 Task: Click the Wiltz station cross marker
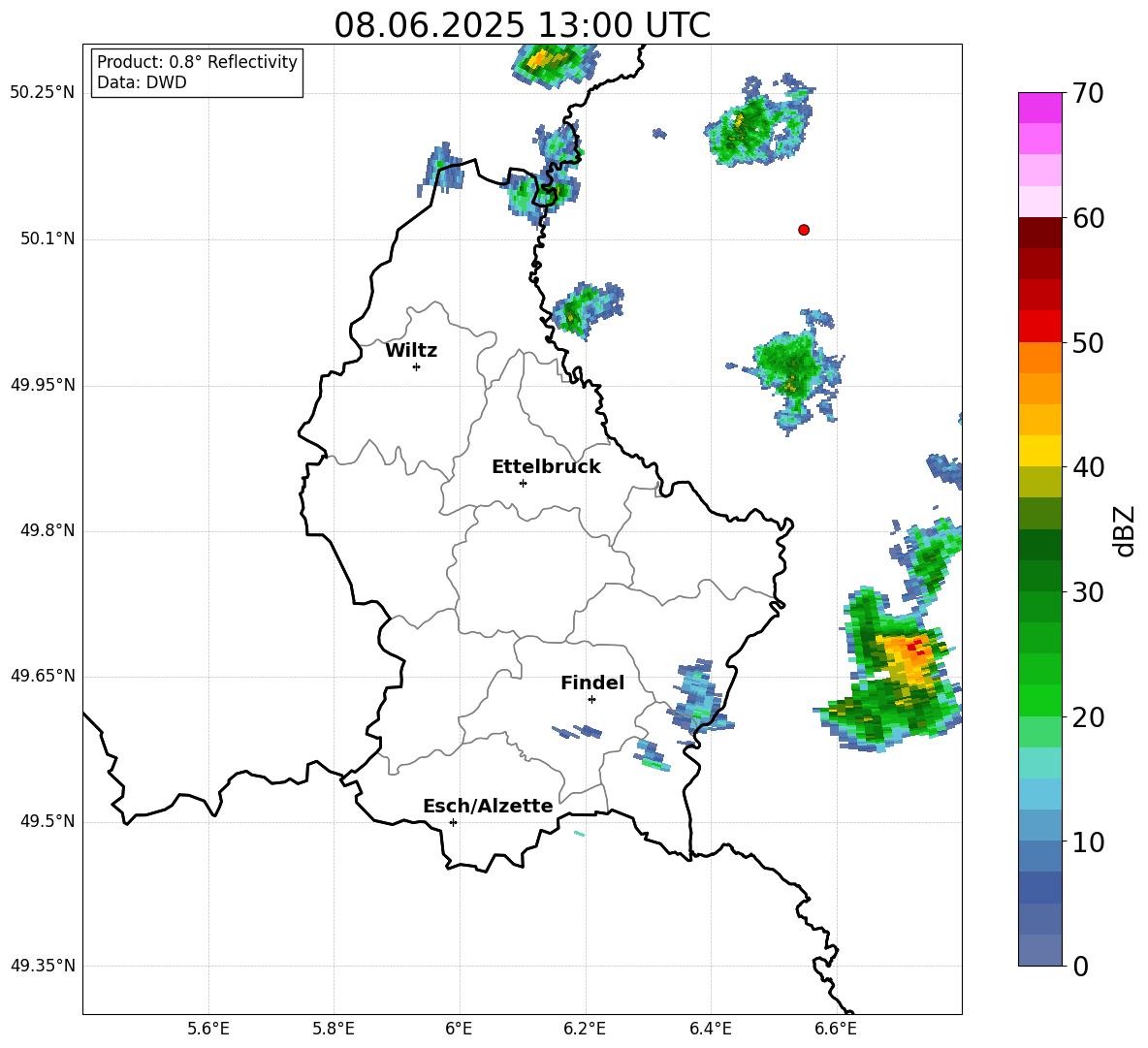[x=417, y=366]
